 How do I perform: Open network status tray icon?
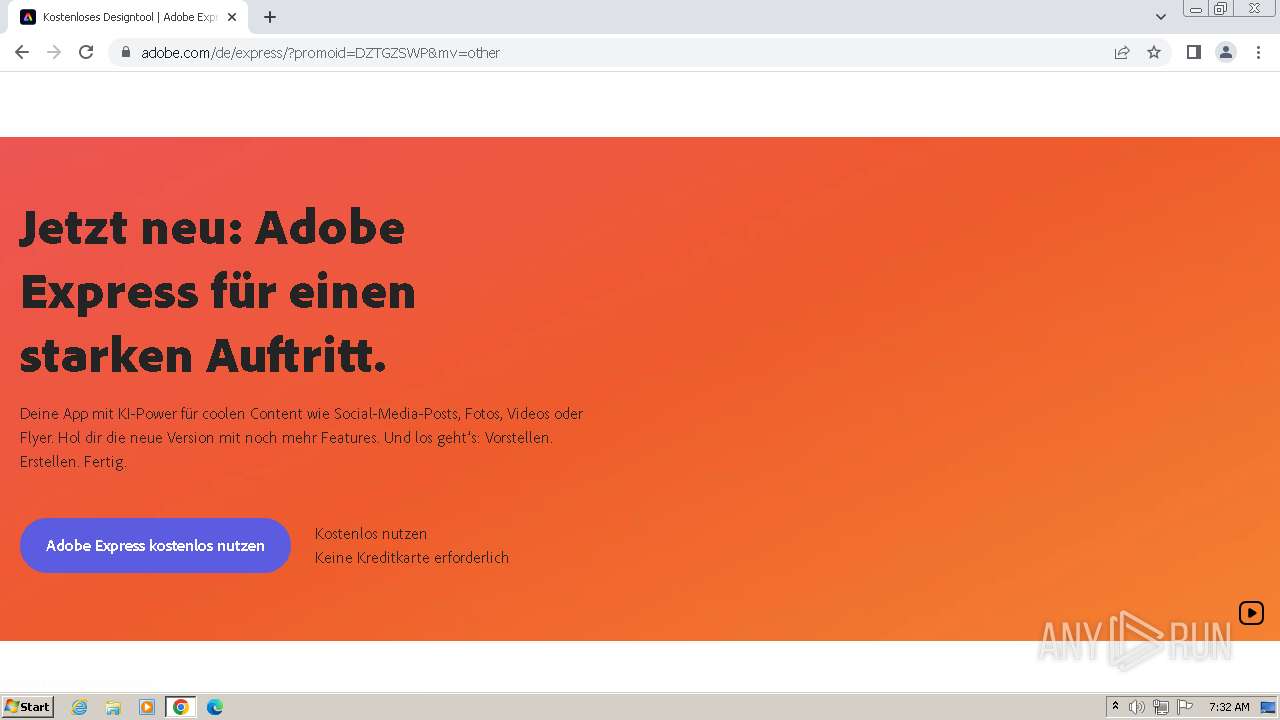(1161, 707)
